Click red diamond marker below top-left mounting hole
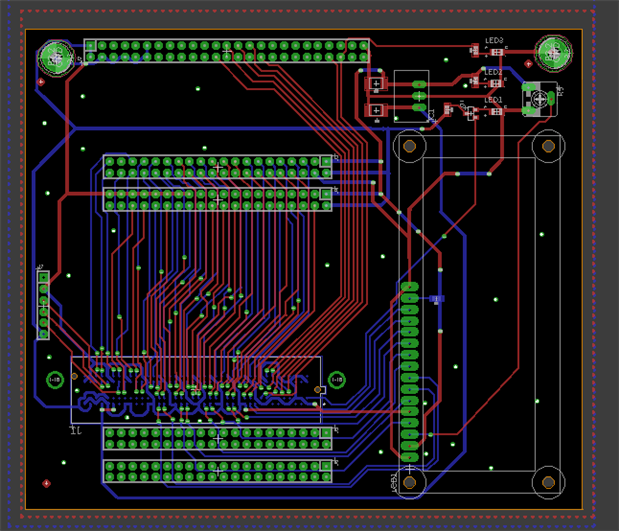This screenshot has height=531, width=619. 41,82
